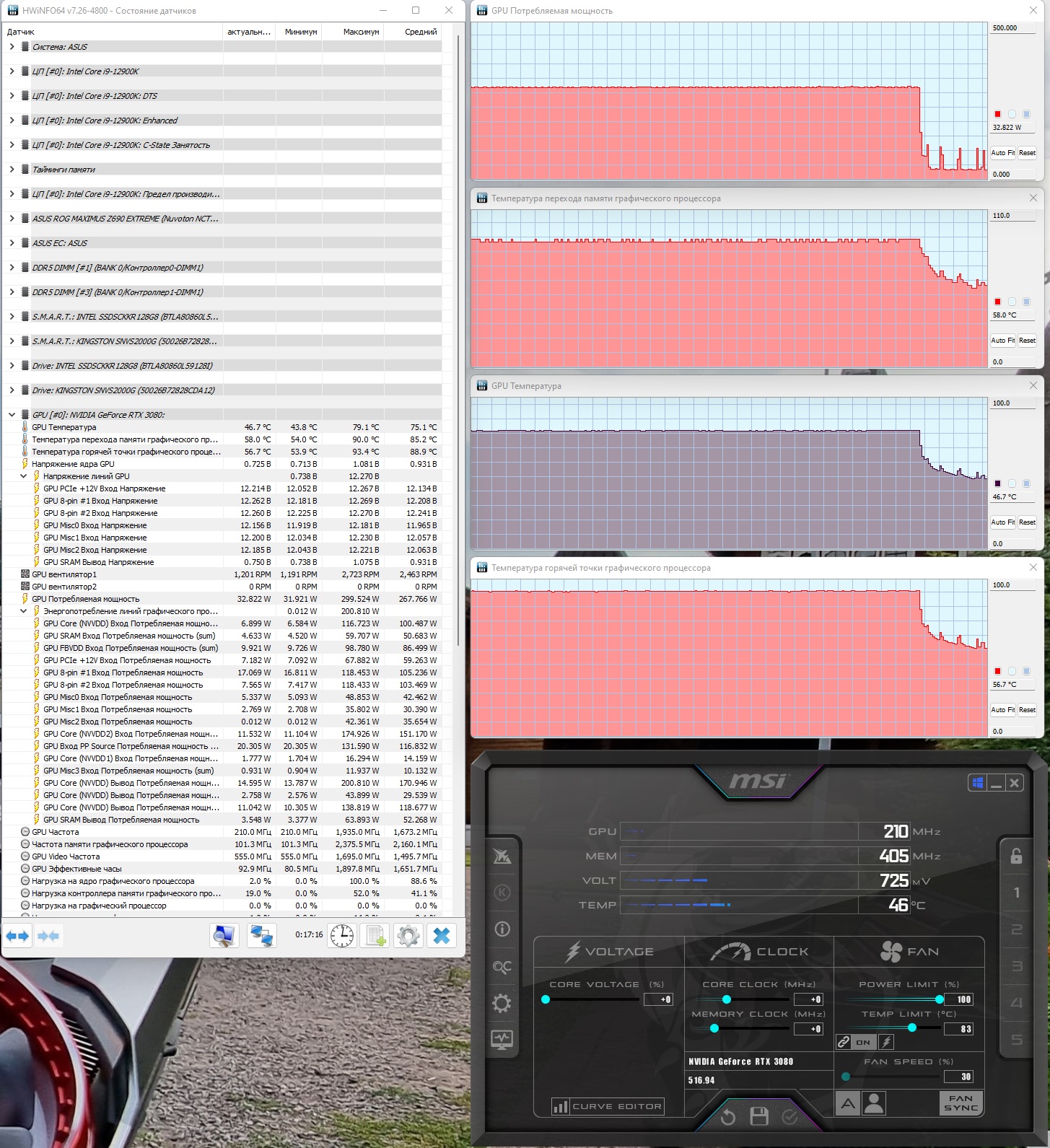Click Reset in the hot spot temperature graph
The image size is (1050, 1148).
coord(1027,710)
